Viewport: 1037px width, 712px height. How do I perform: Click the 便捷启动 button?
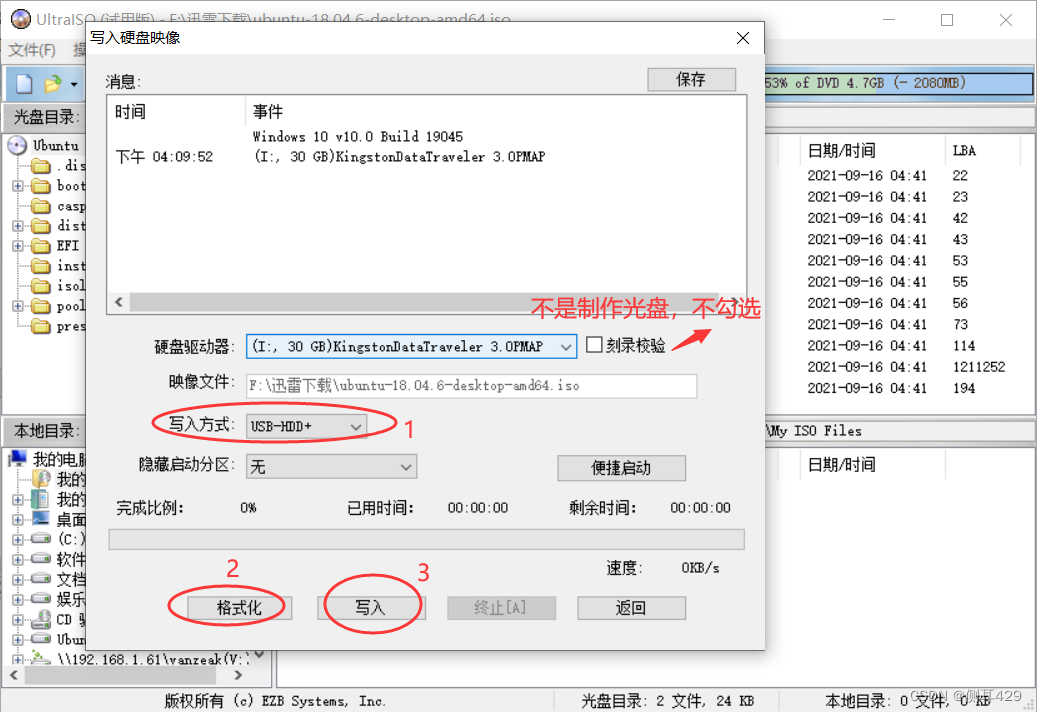coord(621,468)
